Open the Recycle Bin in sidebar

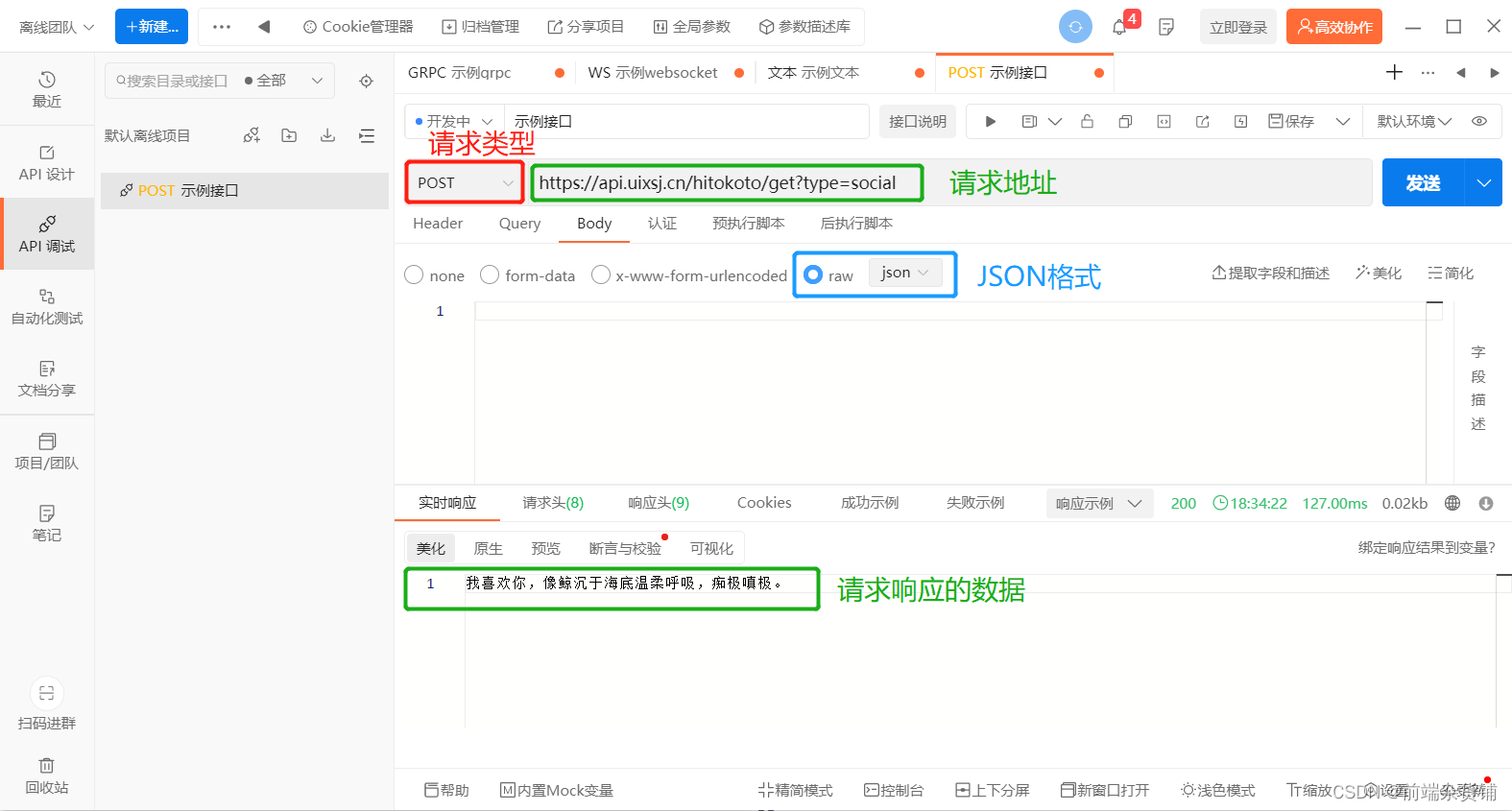click(46, 775)
